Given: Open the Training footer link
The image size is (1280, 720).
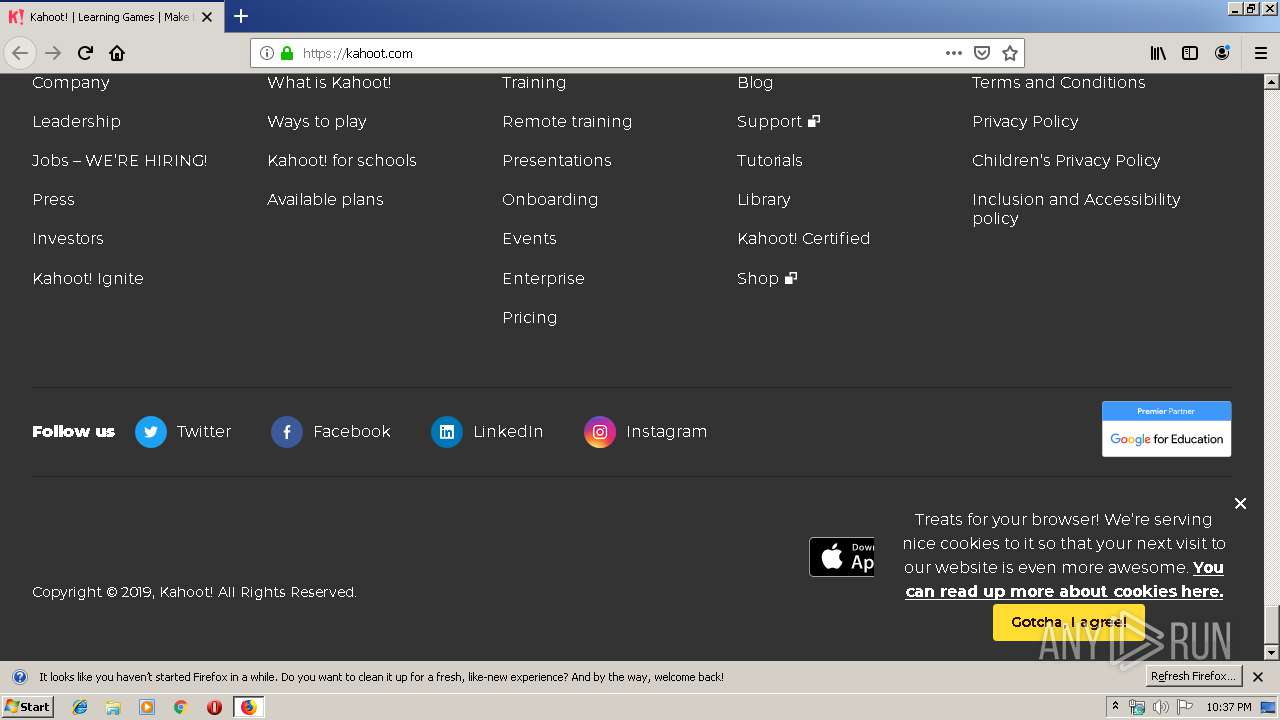Looking at the screenshot, I should [x=534, y=83].
